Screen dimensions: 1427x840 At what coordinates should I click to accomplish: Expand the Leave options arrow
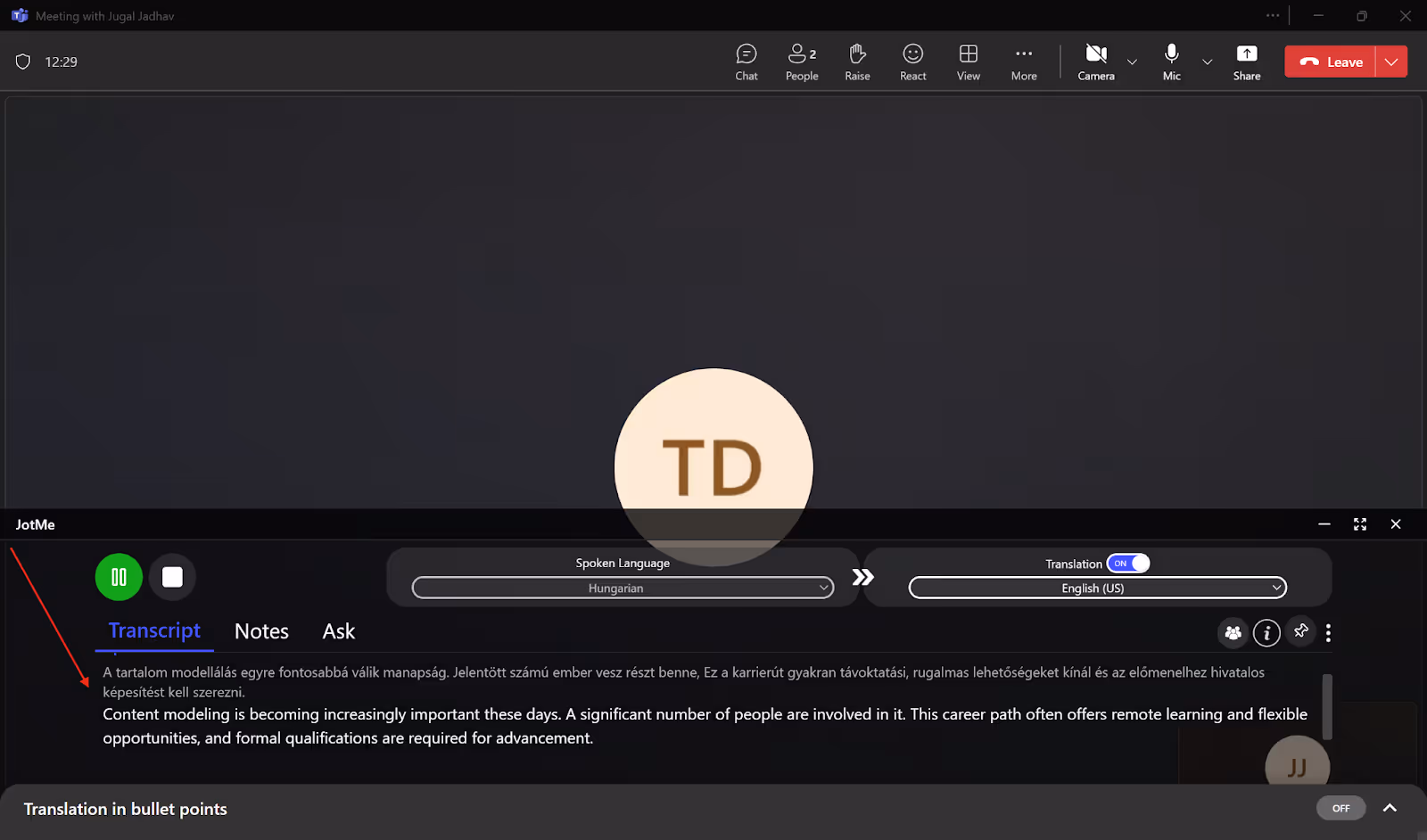pyautogui.click(x=1391, y=62)
